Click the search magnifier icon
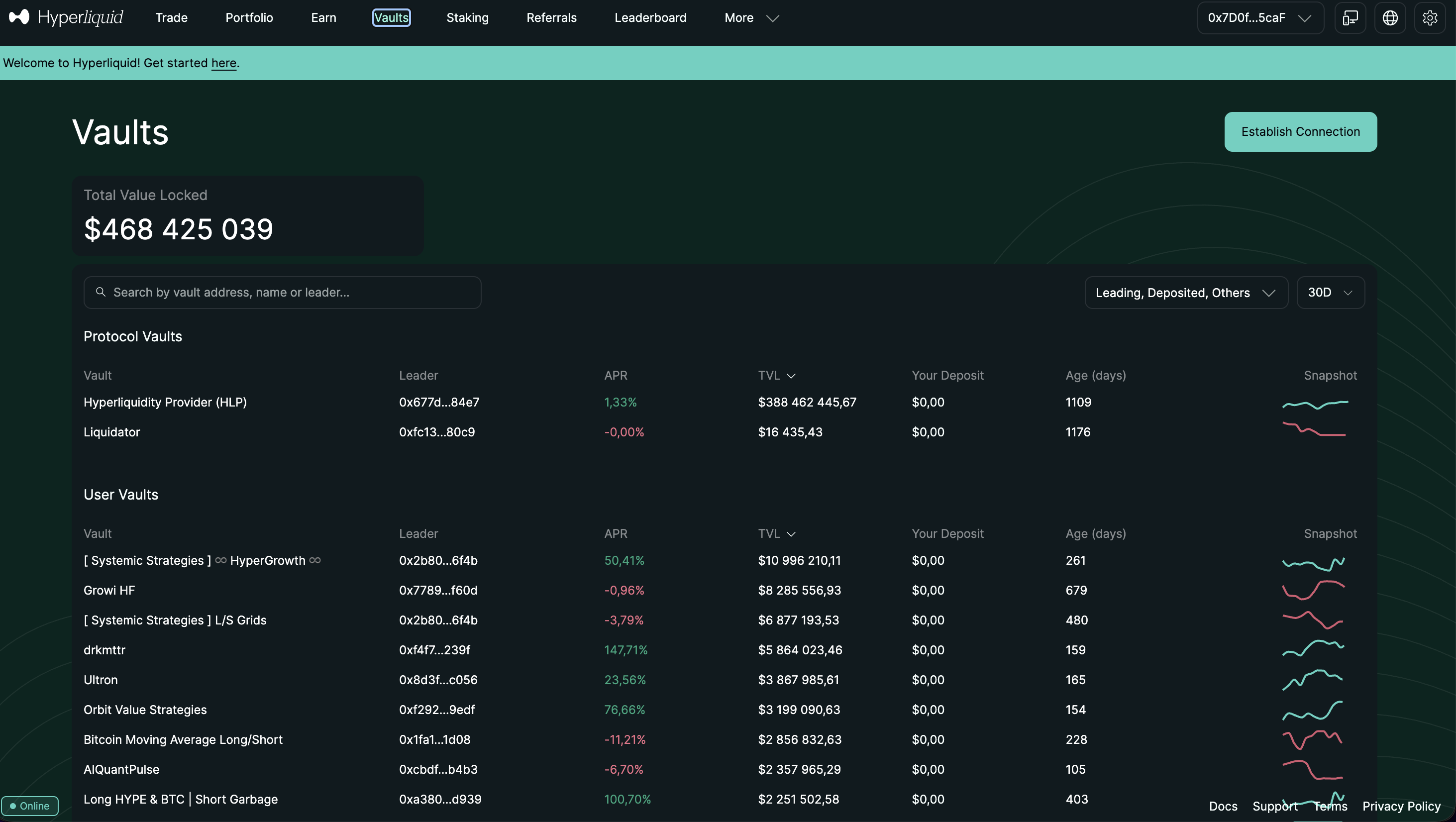 [x=101, y=292]
